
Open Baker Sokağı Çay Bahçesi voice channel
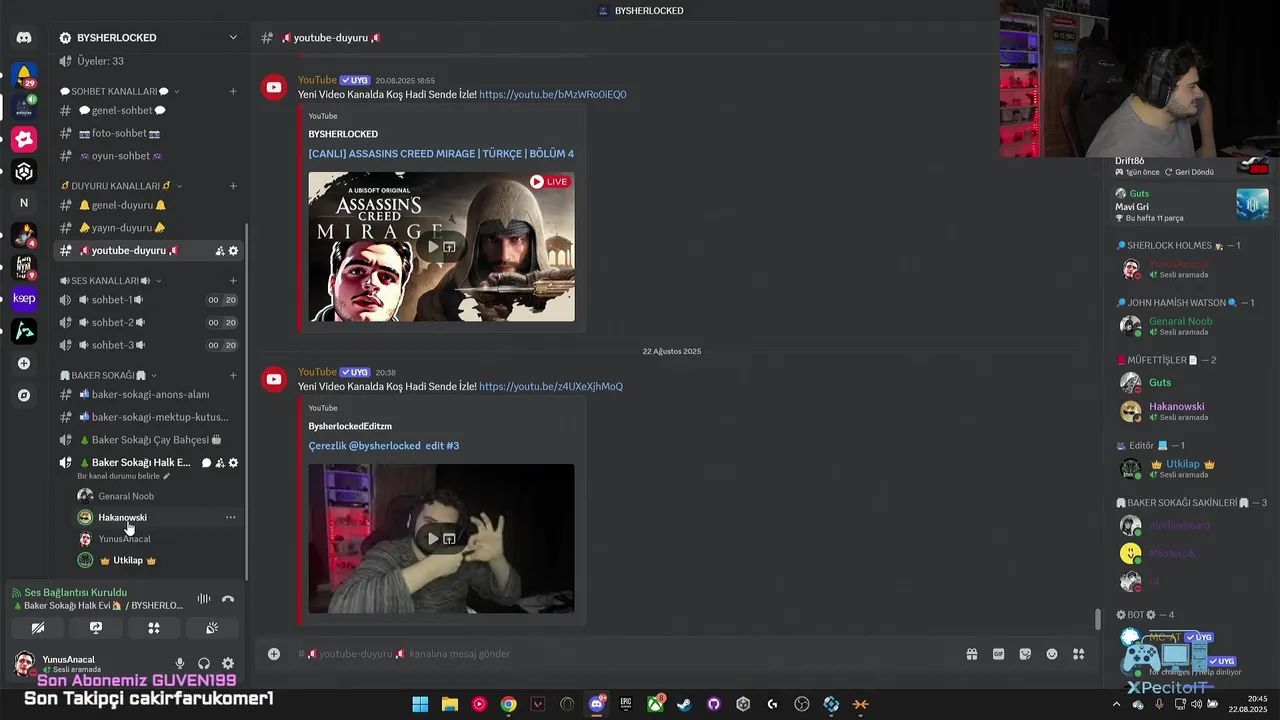point(150,440)
